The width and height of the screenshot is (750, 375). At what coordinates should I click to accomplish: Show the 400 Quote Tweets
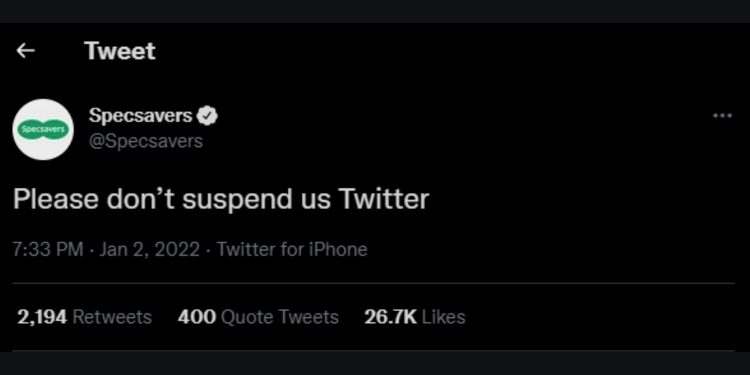tap(258, 317)
